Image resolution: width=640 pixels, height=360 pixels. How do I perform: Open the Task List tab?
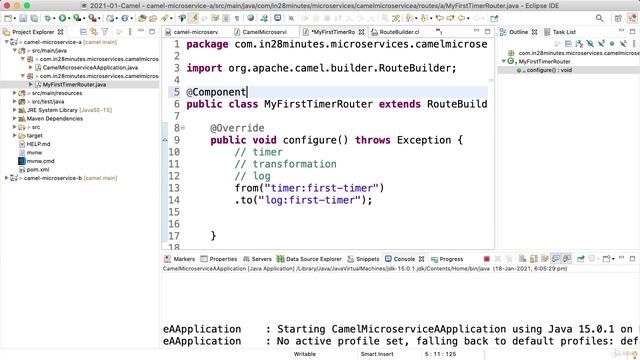[560, 32]
